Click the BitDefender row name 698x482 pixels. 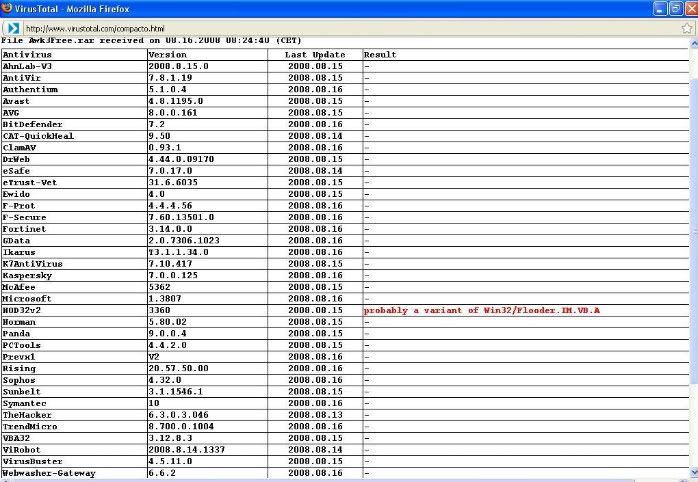(32, 124)
